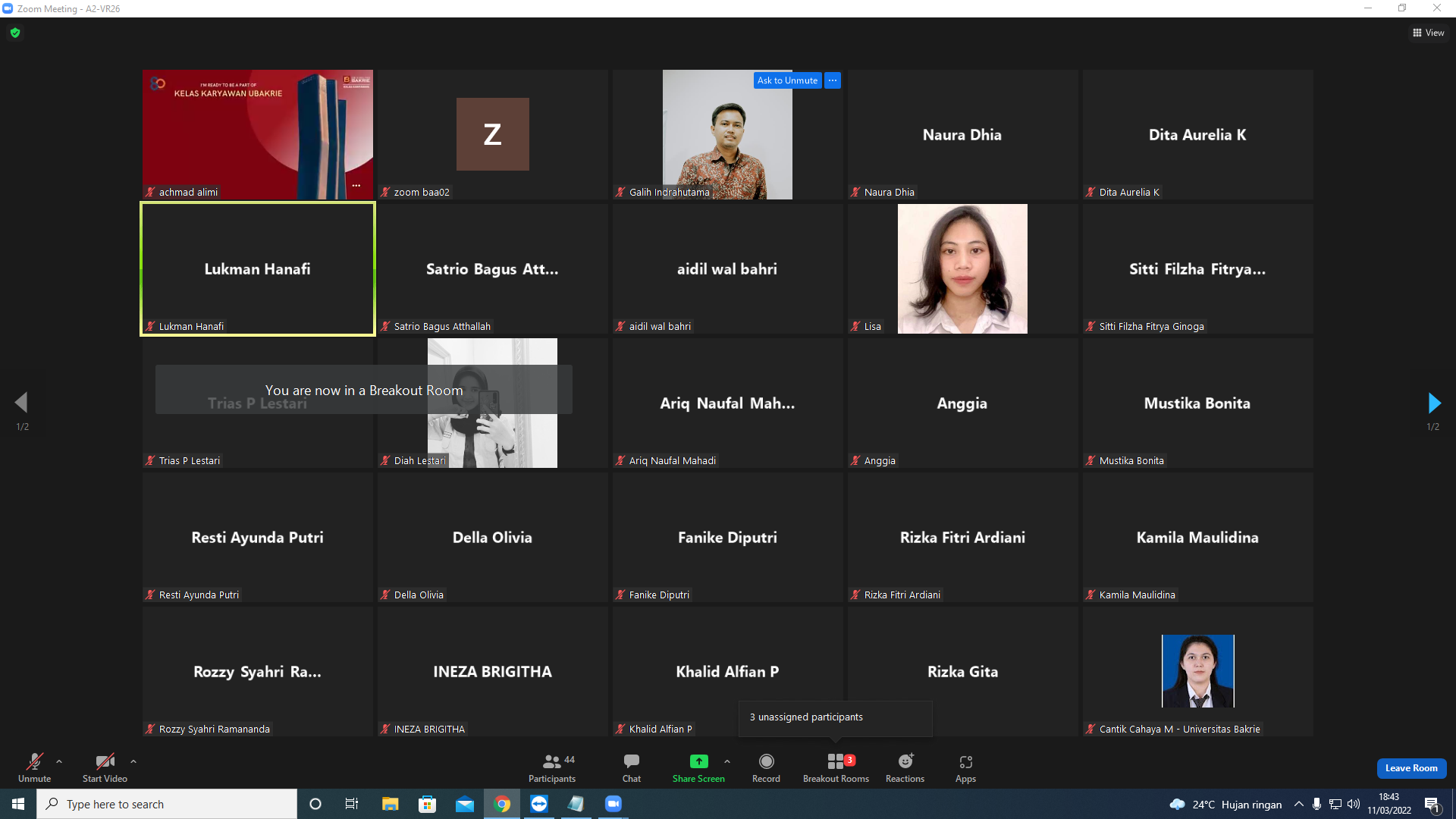Click Rizka Fitri Ardiani name label
The width and height of the screenshot is (1456, 819).
pyautogui.click(x=902, y=595)
